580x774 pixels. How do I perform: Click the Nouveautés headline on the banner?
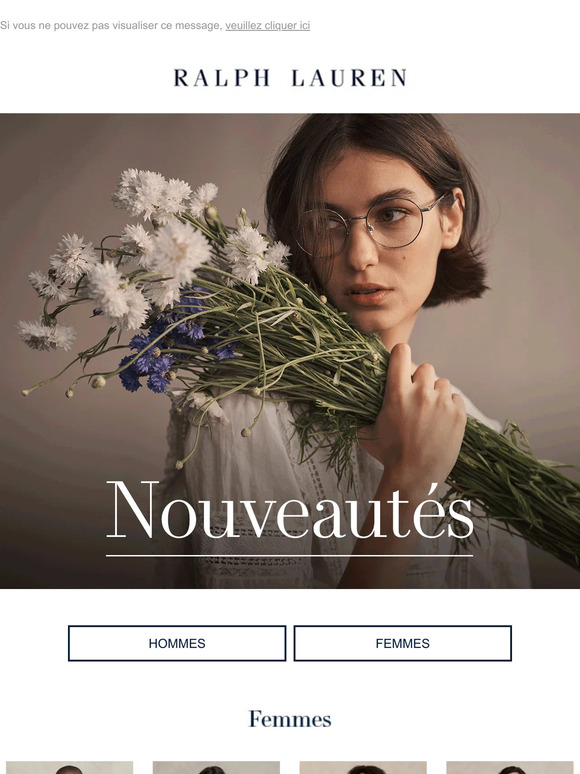pyautogui.click(x=290, y=510)
